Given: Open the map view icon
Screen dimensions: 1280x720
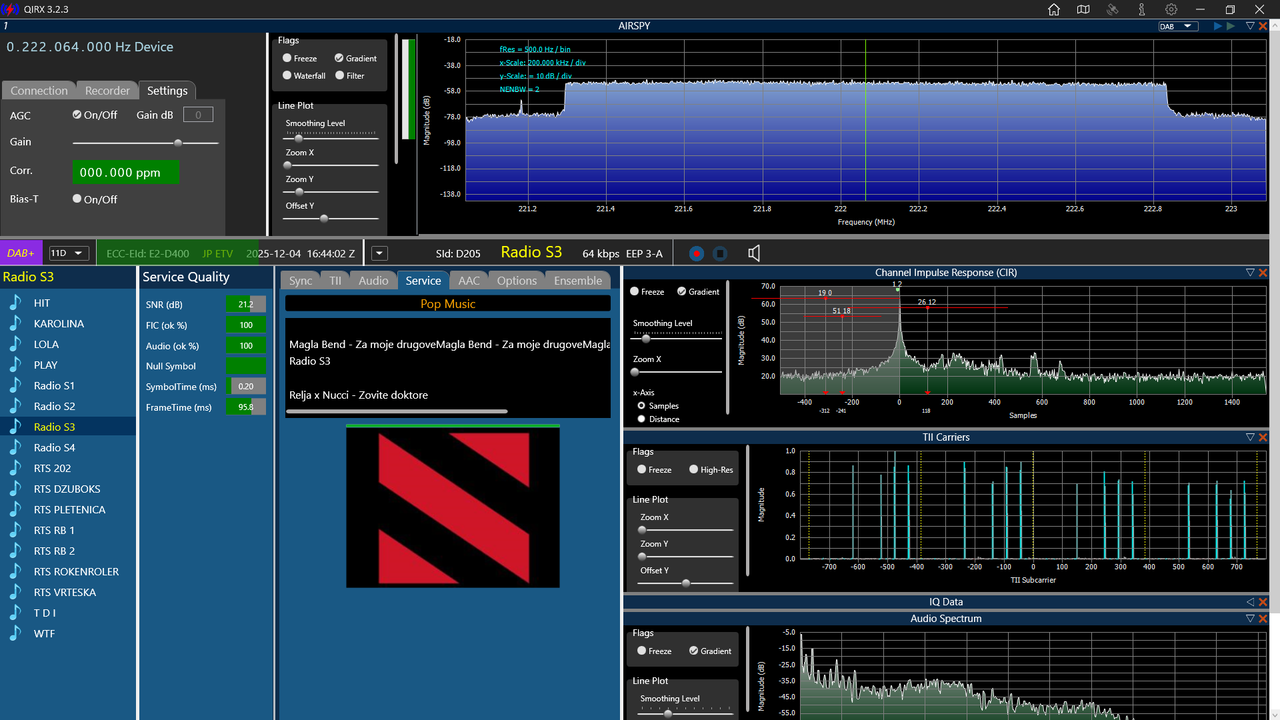Looking at the screenshot, I should pyautogui.click(x=1083, y=9).
